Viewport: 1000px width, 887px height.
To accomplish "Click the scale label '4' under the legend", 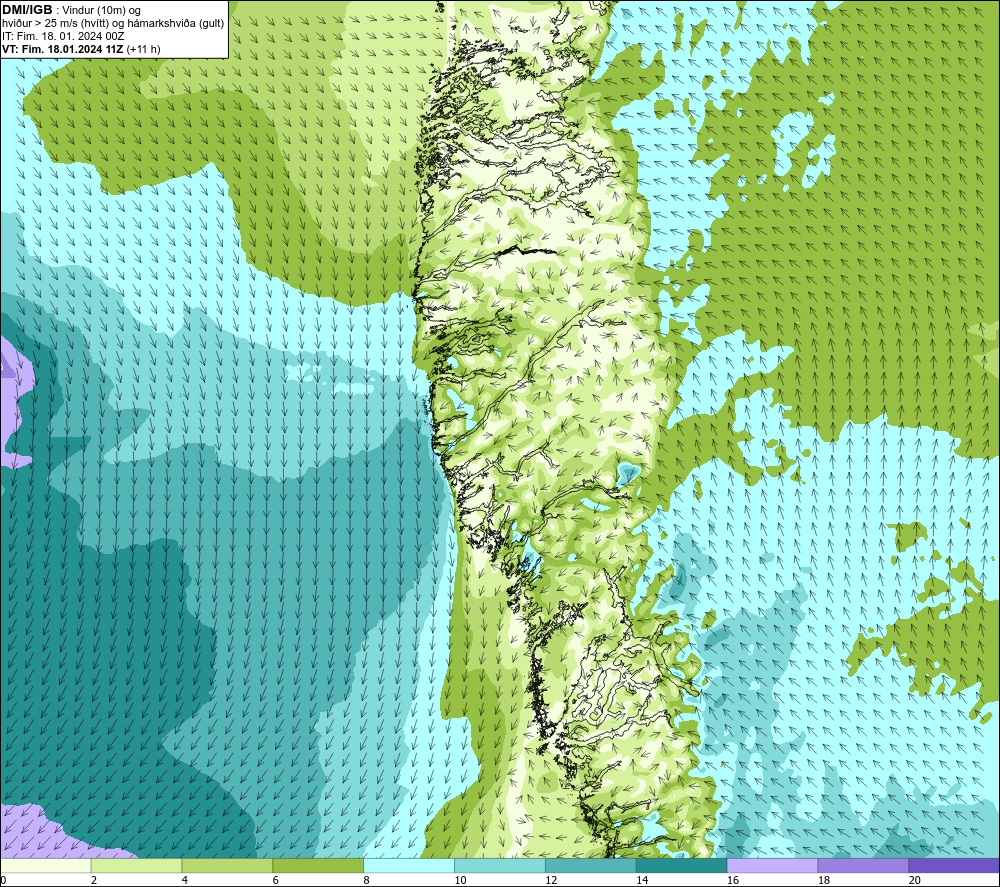I will (x=185, y=880).
